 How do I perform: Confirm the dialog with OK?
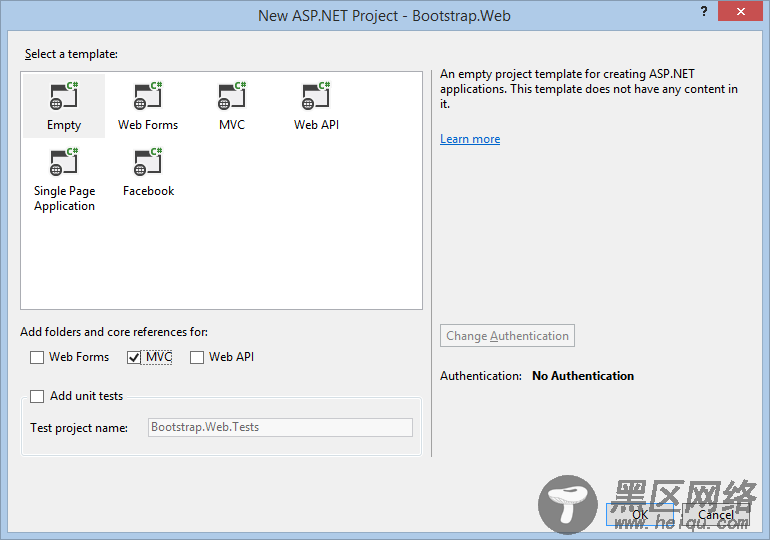click(640, 514)
